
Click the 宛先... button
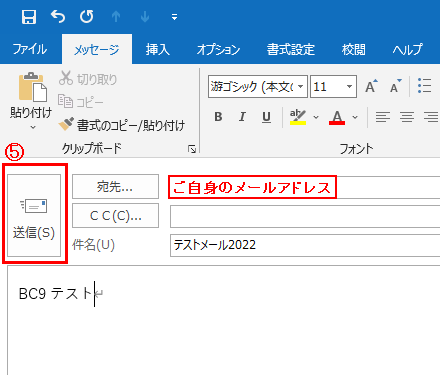(x=115, y=186)
